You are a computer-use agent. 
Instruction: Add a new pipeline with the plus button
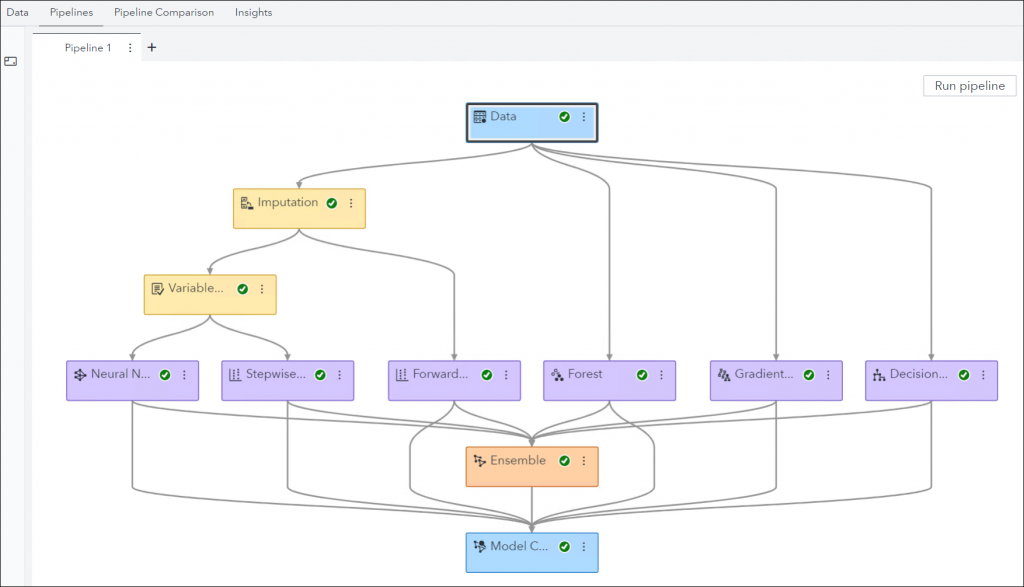pyautogui.click(x=151, y=47)
